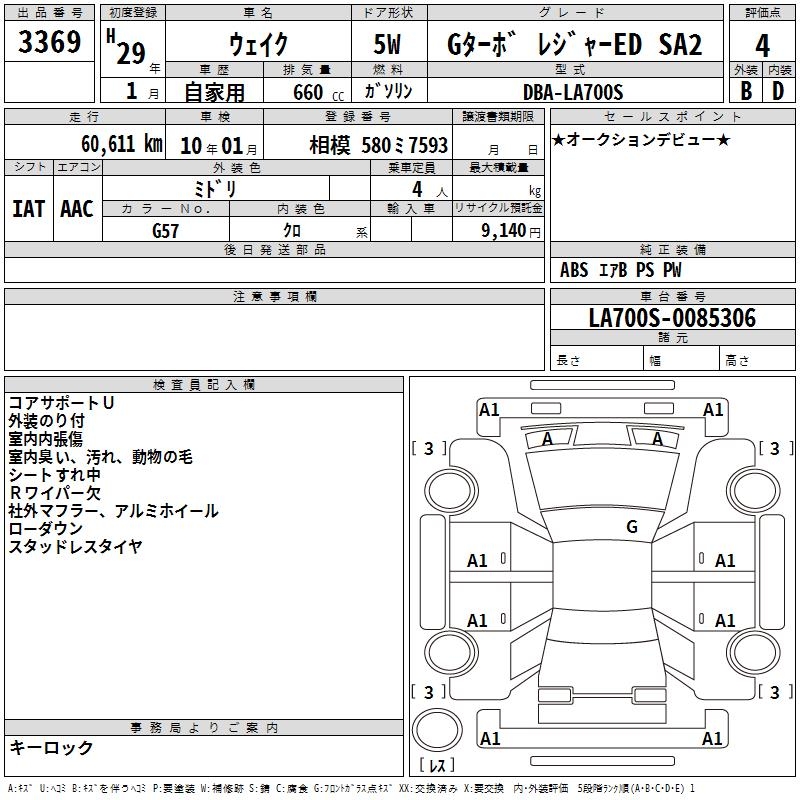
Task: Select the model code DBA-LA700S
Action: [x=572, y=92]
